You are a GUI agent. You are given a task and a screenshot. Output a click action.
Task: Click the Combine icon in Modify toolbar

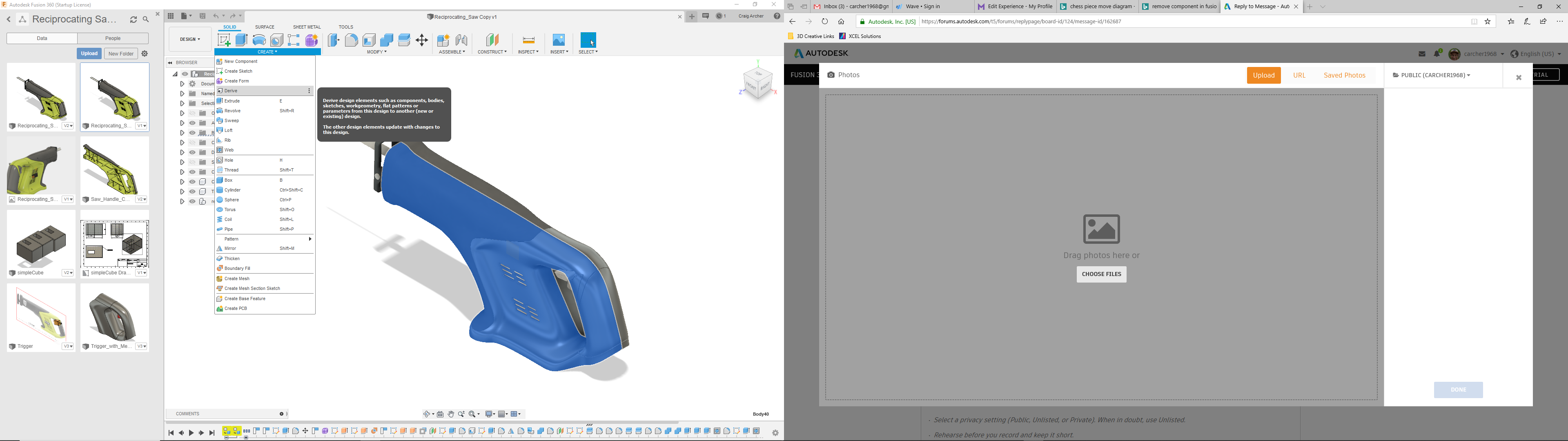387,40
